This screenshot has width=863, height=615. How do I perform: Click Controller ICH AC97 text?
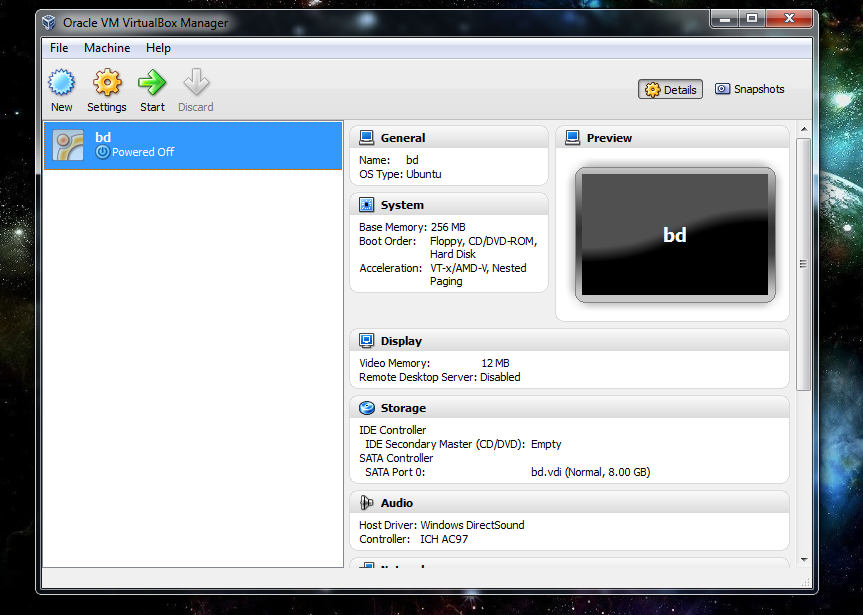pyautogui.click(x=413, y=539)
